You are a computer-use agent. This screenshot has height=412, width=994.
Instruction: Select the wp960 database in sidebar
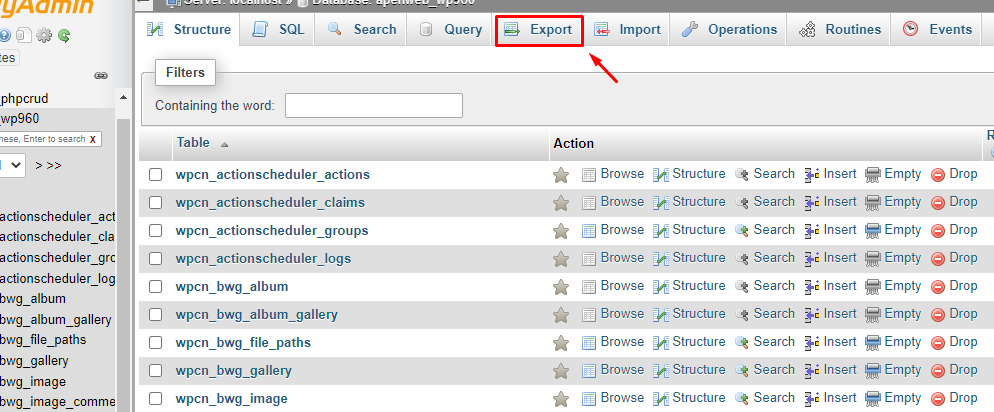pyautogui.click(x=21, y=119)
